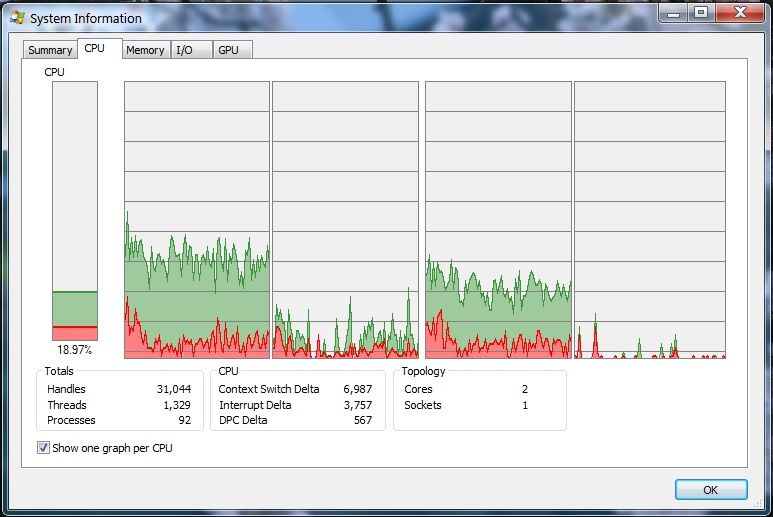Screen dimensions: 773x517
Task: Click the System Information title icon
Action: click(17, 18)
